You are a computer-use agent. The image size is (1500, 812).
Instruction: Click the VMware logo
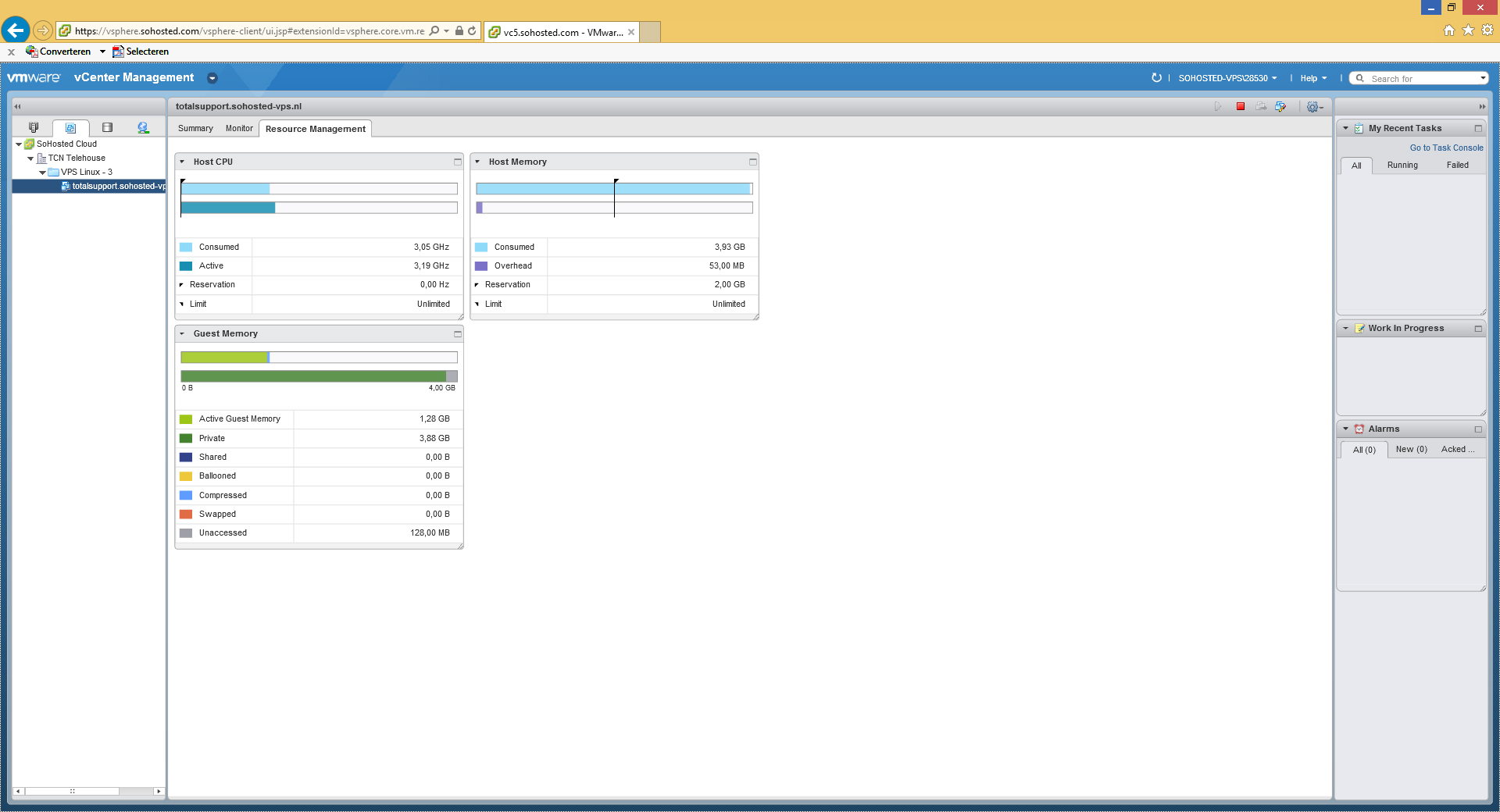tap(34, 77)
